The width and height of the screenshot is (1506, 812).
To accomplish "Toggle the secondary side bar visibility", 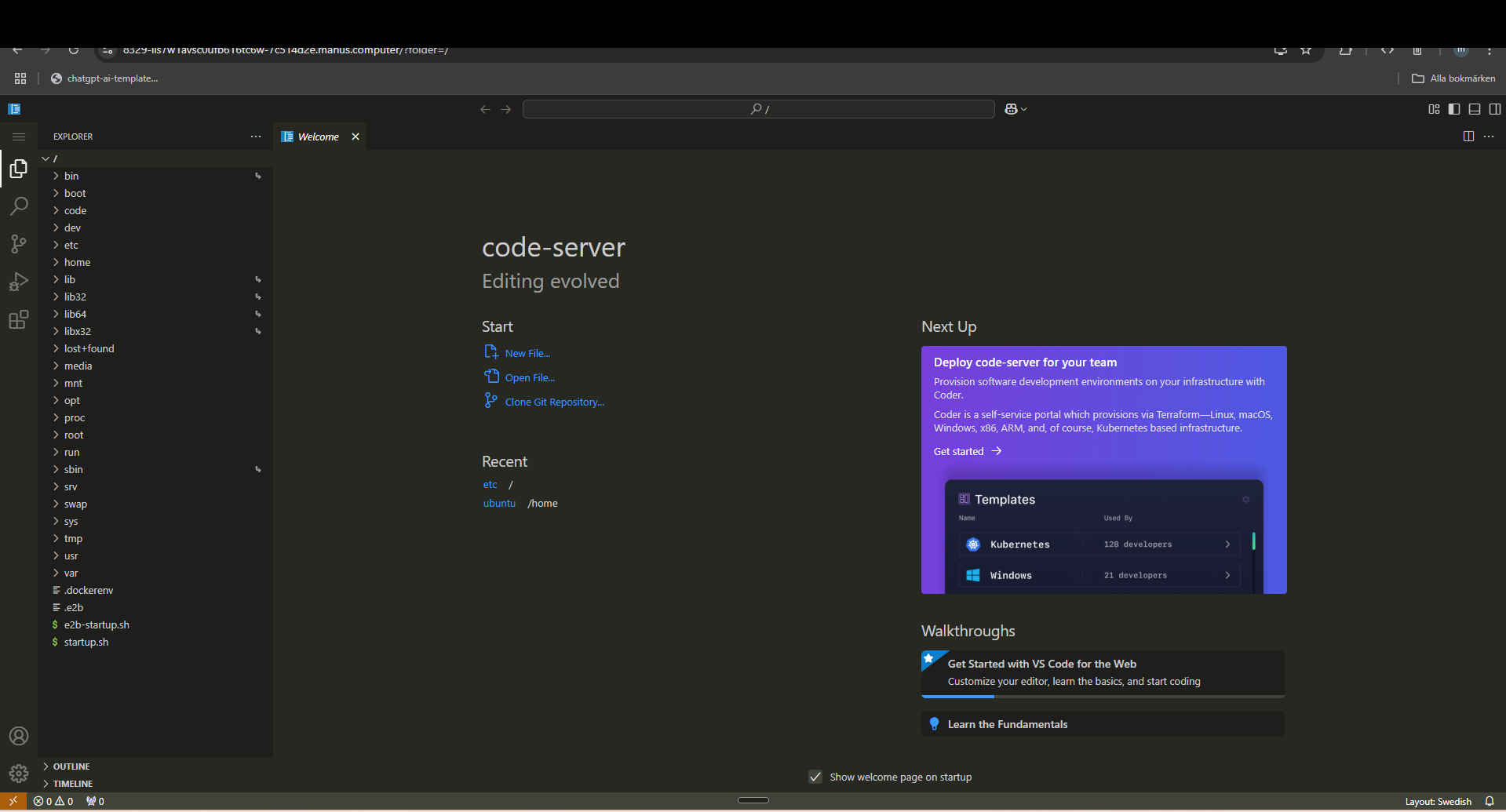I will [x=1495, y=109].
